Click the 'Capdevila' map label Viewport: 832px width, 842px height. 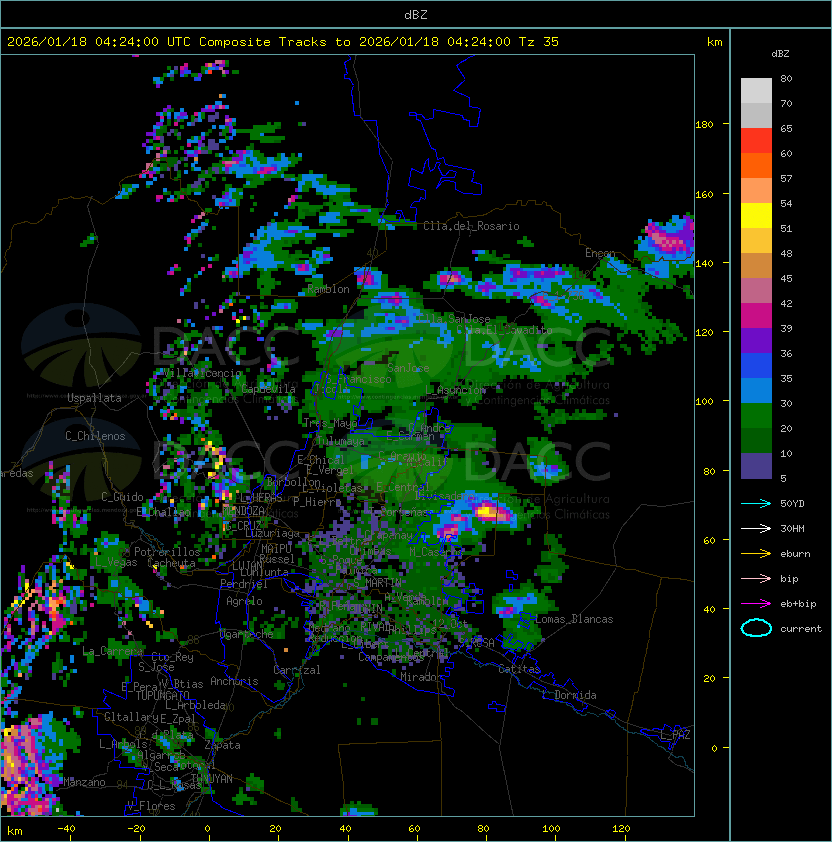(269, 389)
